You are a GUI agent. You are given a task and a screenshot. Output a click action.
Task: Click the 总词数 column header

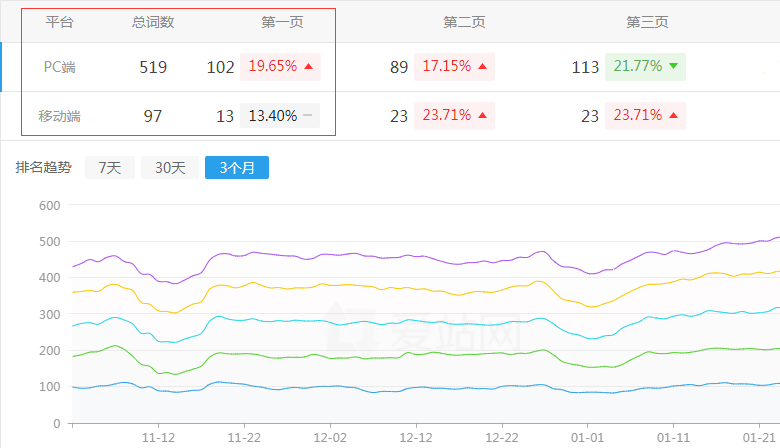pyautogui.click(x=153, y=21)
